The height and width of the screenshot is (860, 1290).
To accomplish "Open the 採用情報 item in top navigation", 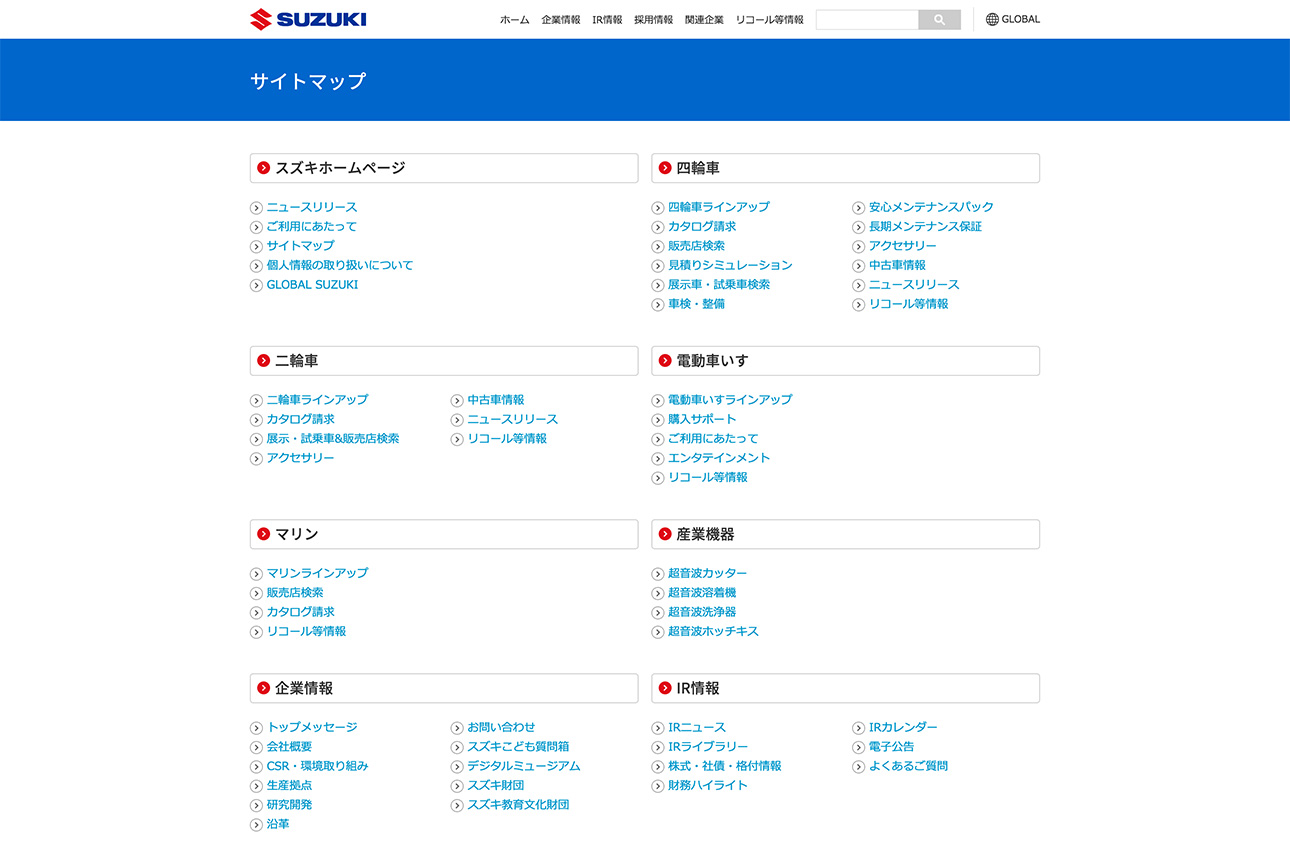I will 653,20.
